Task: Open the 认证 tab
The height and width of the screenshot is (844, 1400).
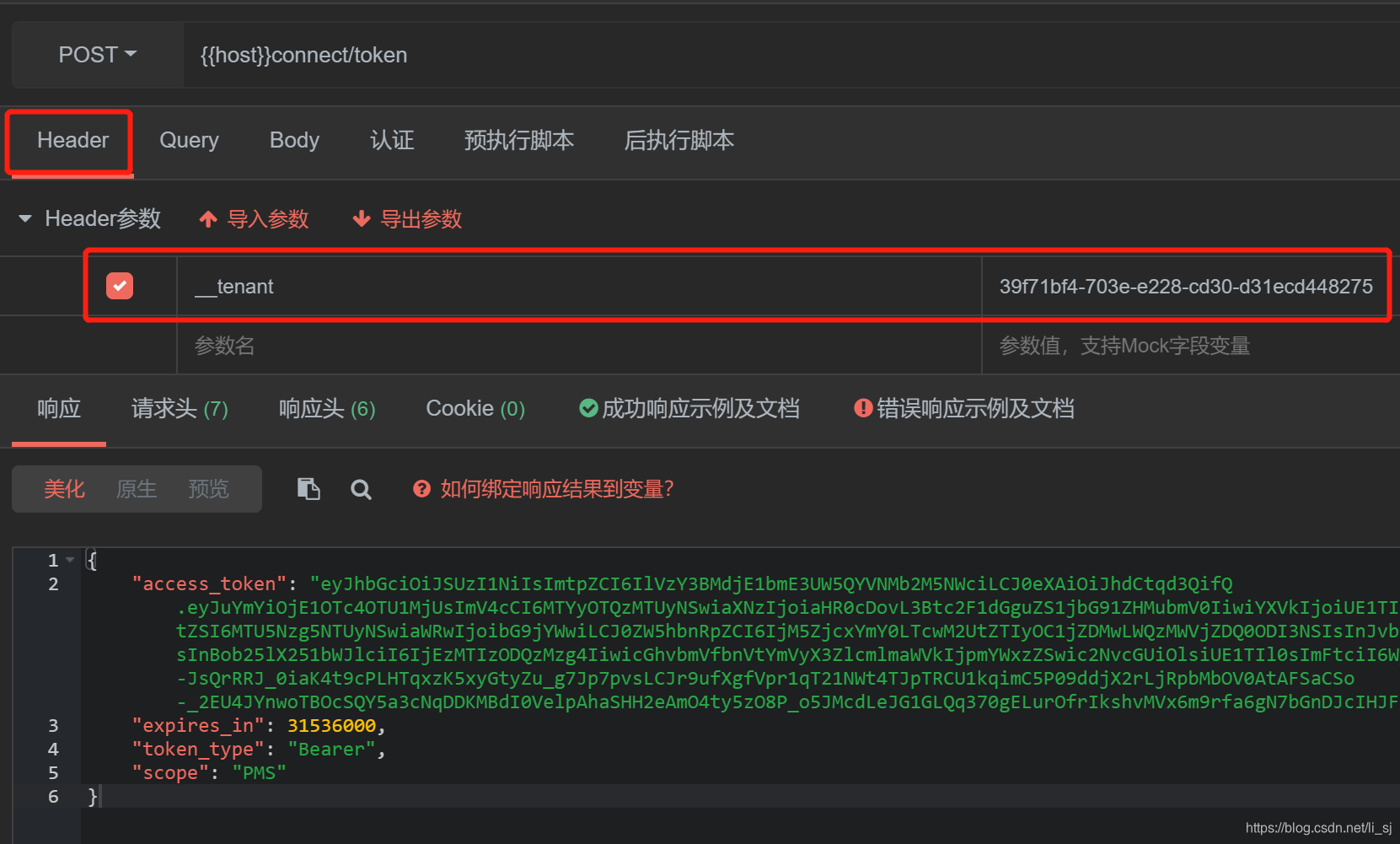Action: click(392, 140)
